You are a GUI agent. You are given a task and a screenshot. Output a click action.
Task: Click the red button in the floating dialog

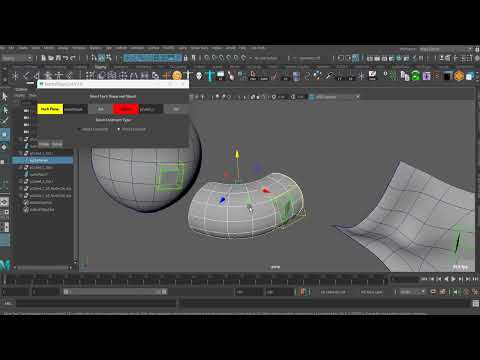(x=125, y=109)
